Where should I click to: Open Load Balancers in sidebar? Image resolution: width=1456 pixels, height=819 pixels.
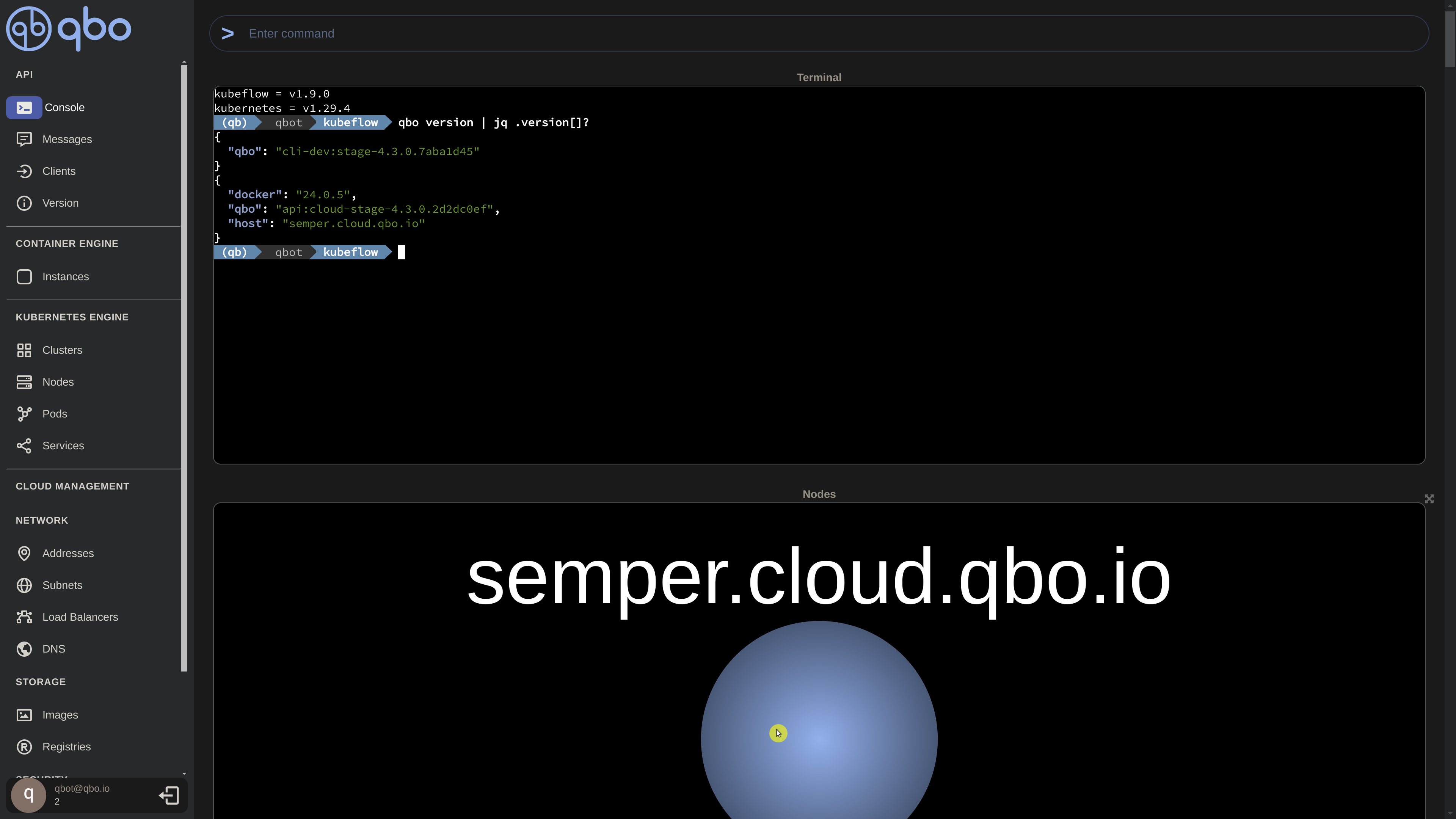coord(80,617)
